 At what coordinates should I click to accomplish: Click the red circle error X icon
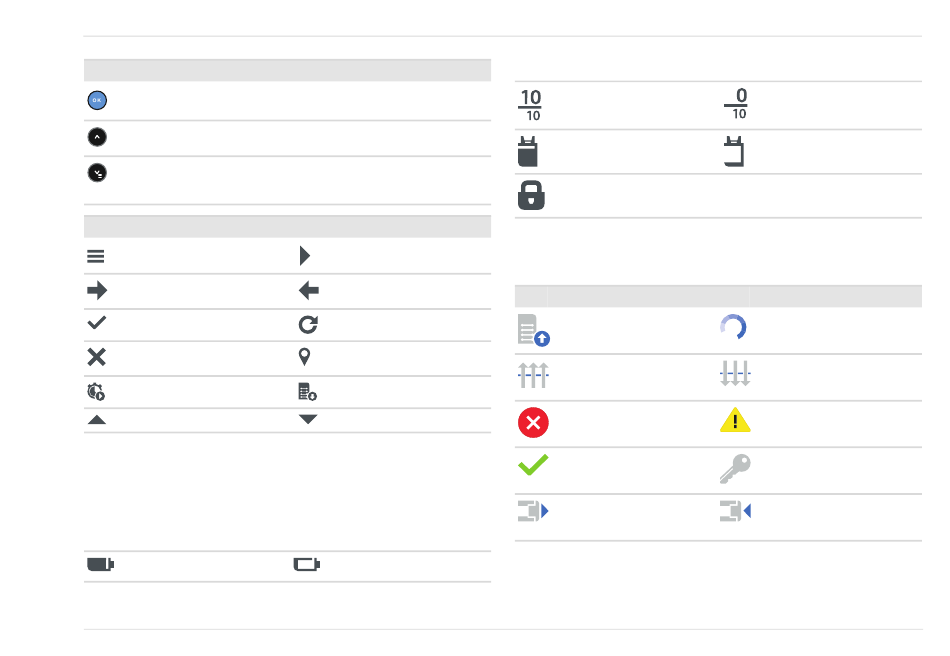point(533,423)
